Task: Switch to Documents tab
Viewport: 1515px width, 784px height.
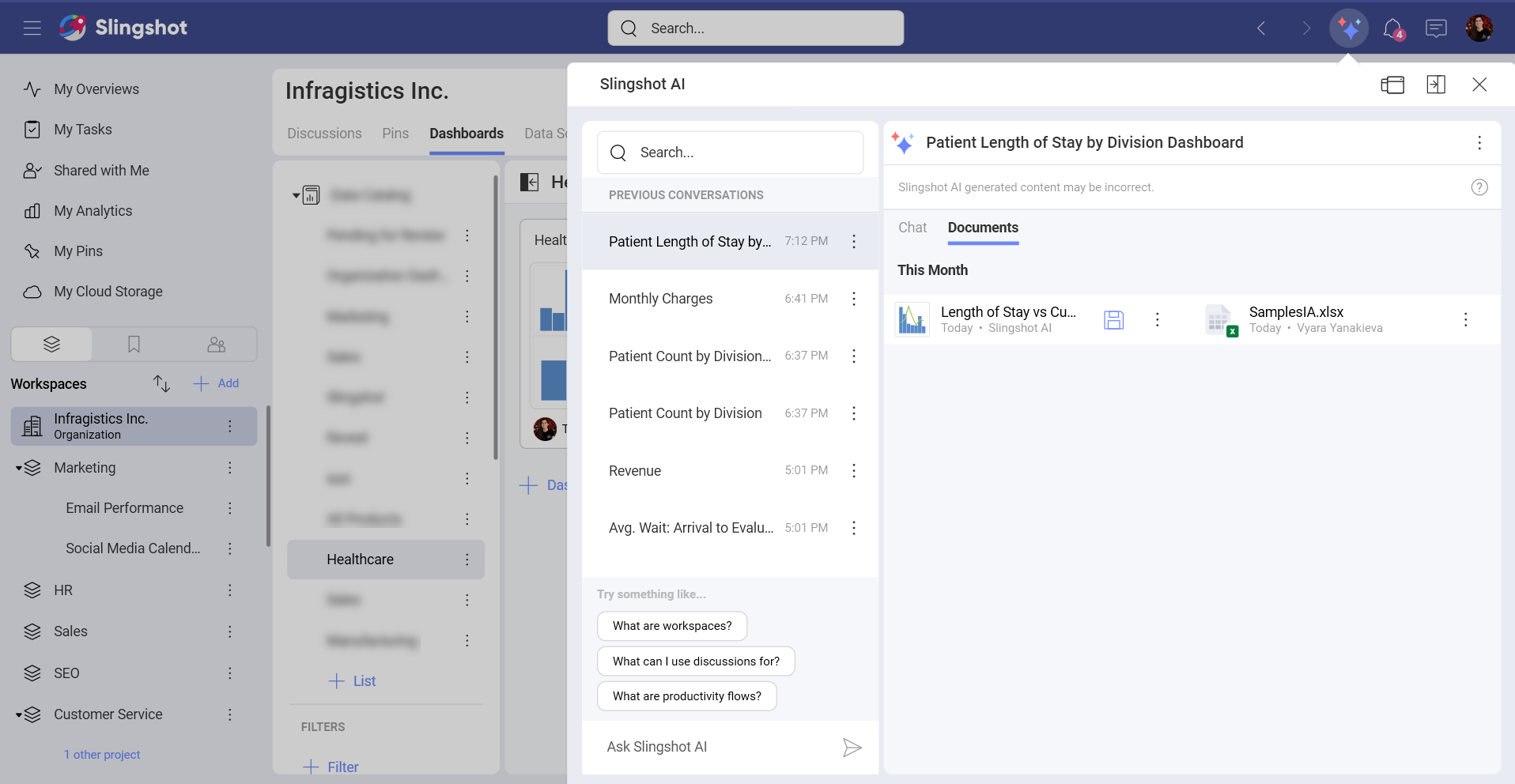Action: pos(983,228)
